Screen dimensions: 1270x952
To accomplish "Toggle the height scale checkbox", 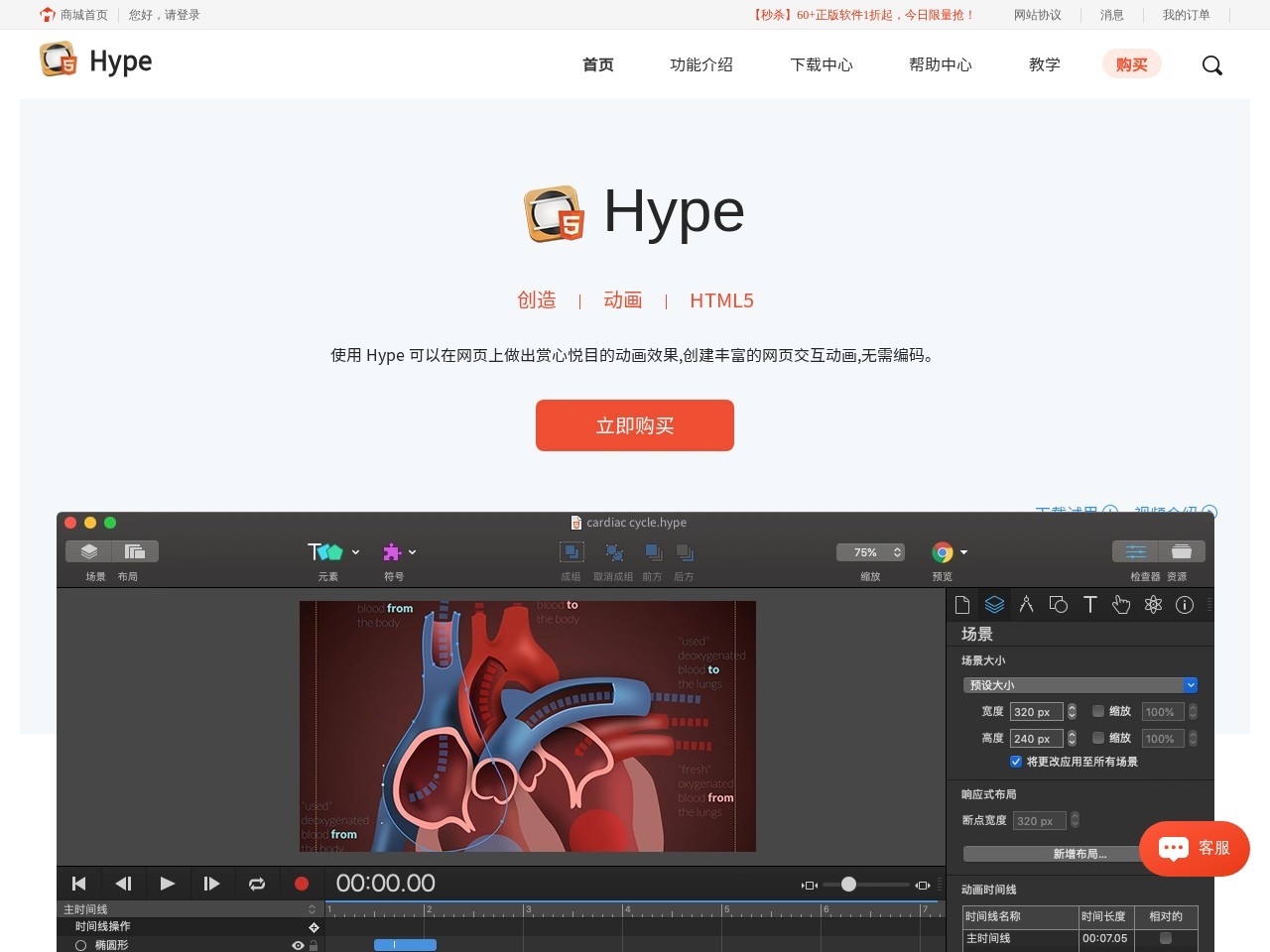I will (1098, 738).
